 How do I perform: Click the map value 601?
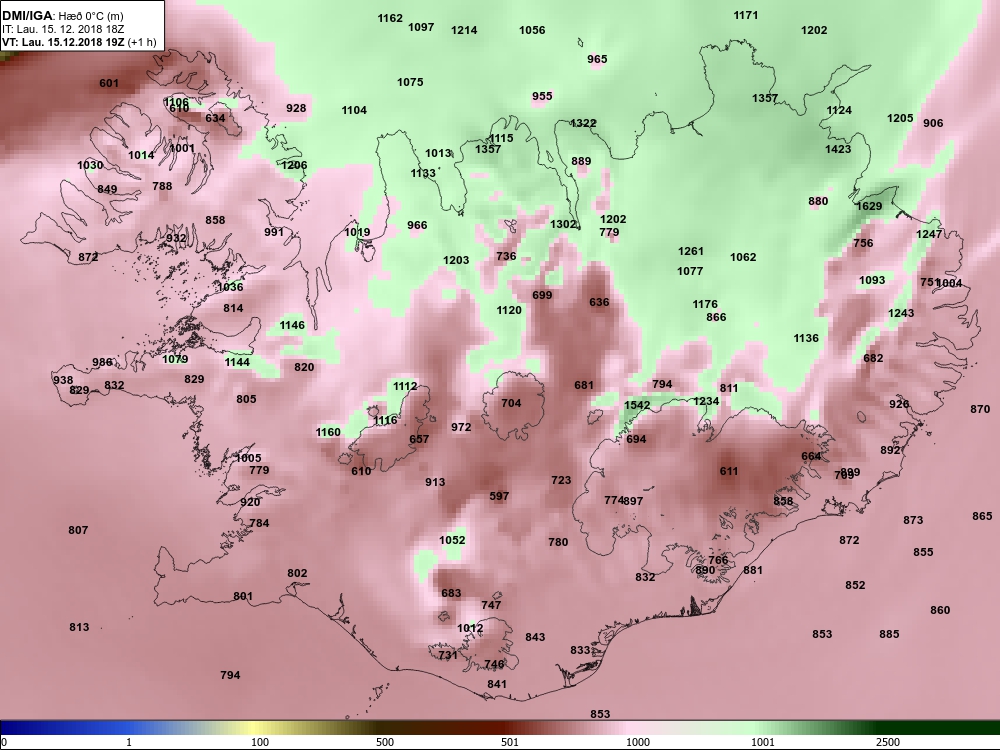point(109,83)
